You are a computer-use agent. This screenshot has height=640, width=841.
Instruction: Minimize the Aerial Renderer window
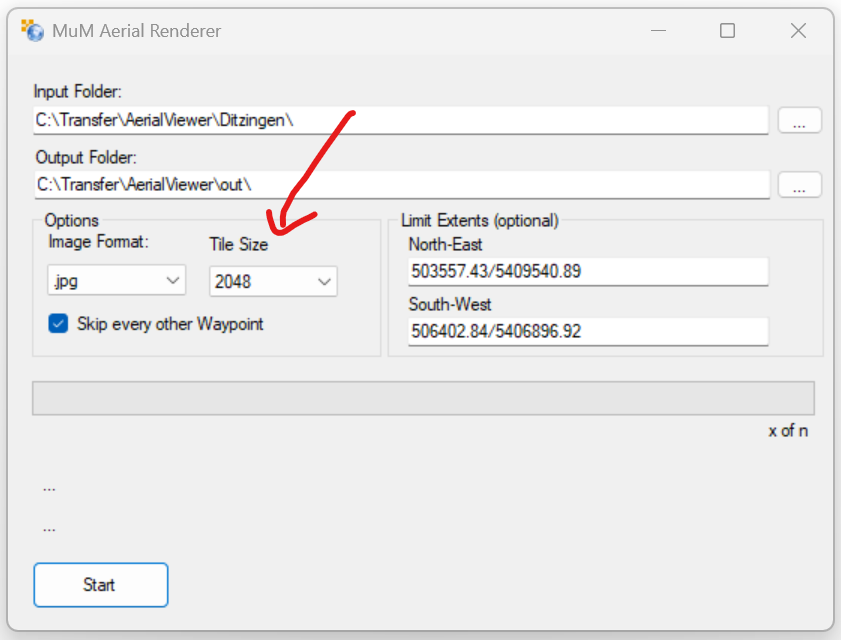click(656, 31)
